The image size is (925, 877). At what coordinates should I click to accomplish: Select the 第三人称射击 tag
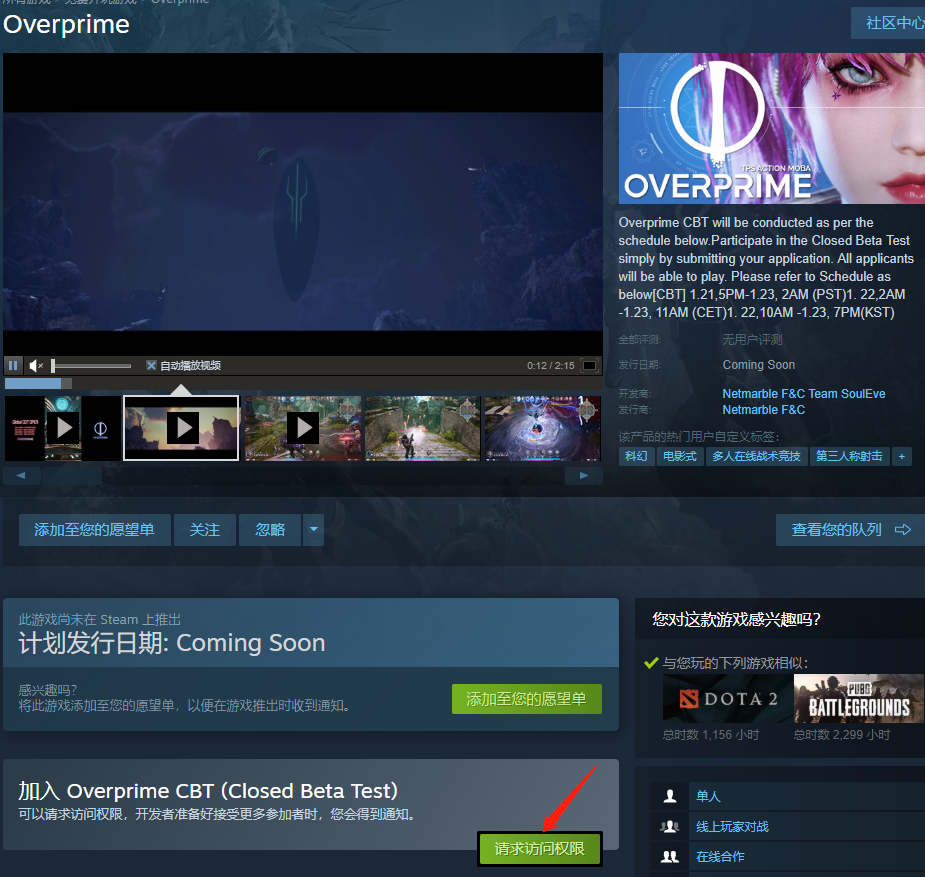pos(849,456)
